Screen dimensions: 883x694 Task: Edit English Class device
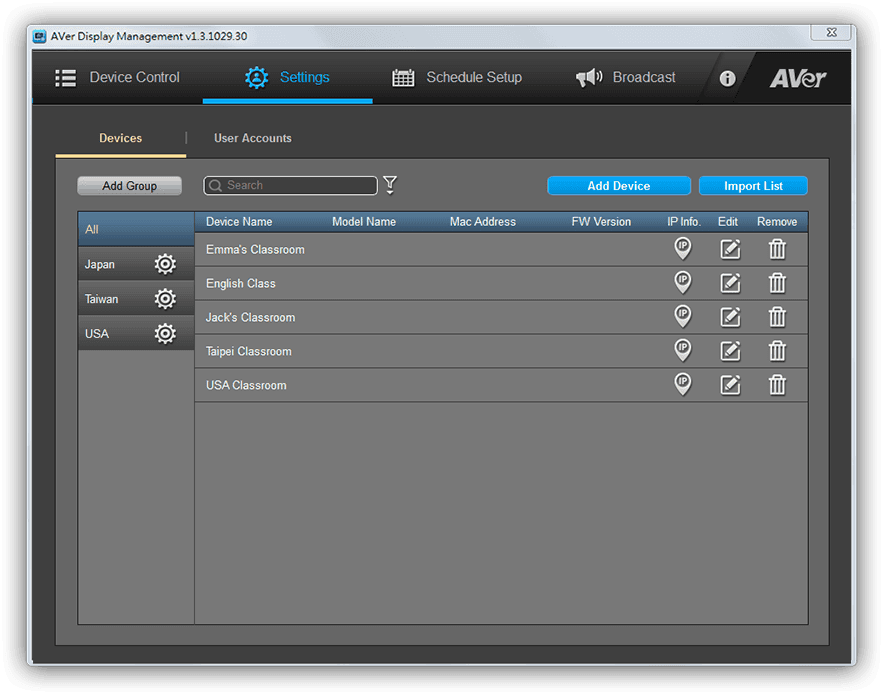coord(730,283)
